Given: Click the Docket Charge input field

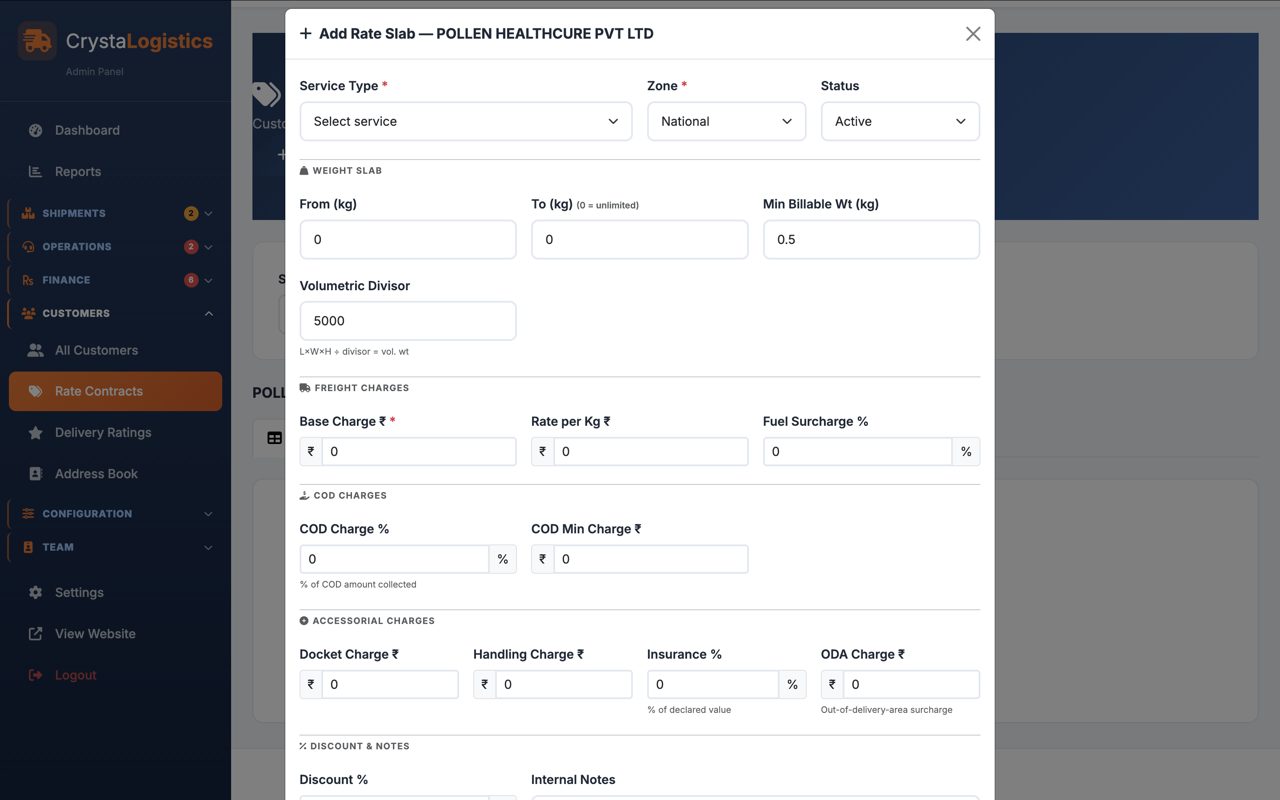Looking at the screenshot, I should pos(390,685).
